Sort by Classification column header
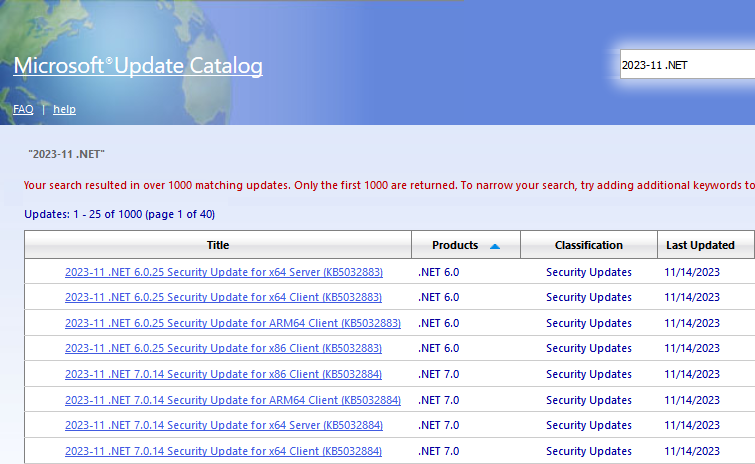The image size is (755, 464). click(589, 245)
